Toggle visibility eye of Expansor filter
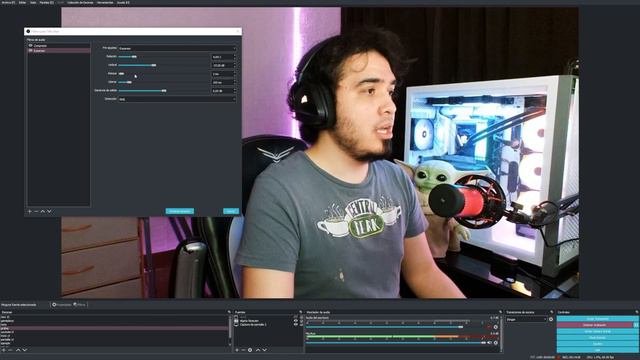The image size is (640, 360). 31,50
